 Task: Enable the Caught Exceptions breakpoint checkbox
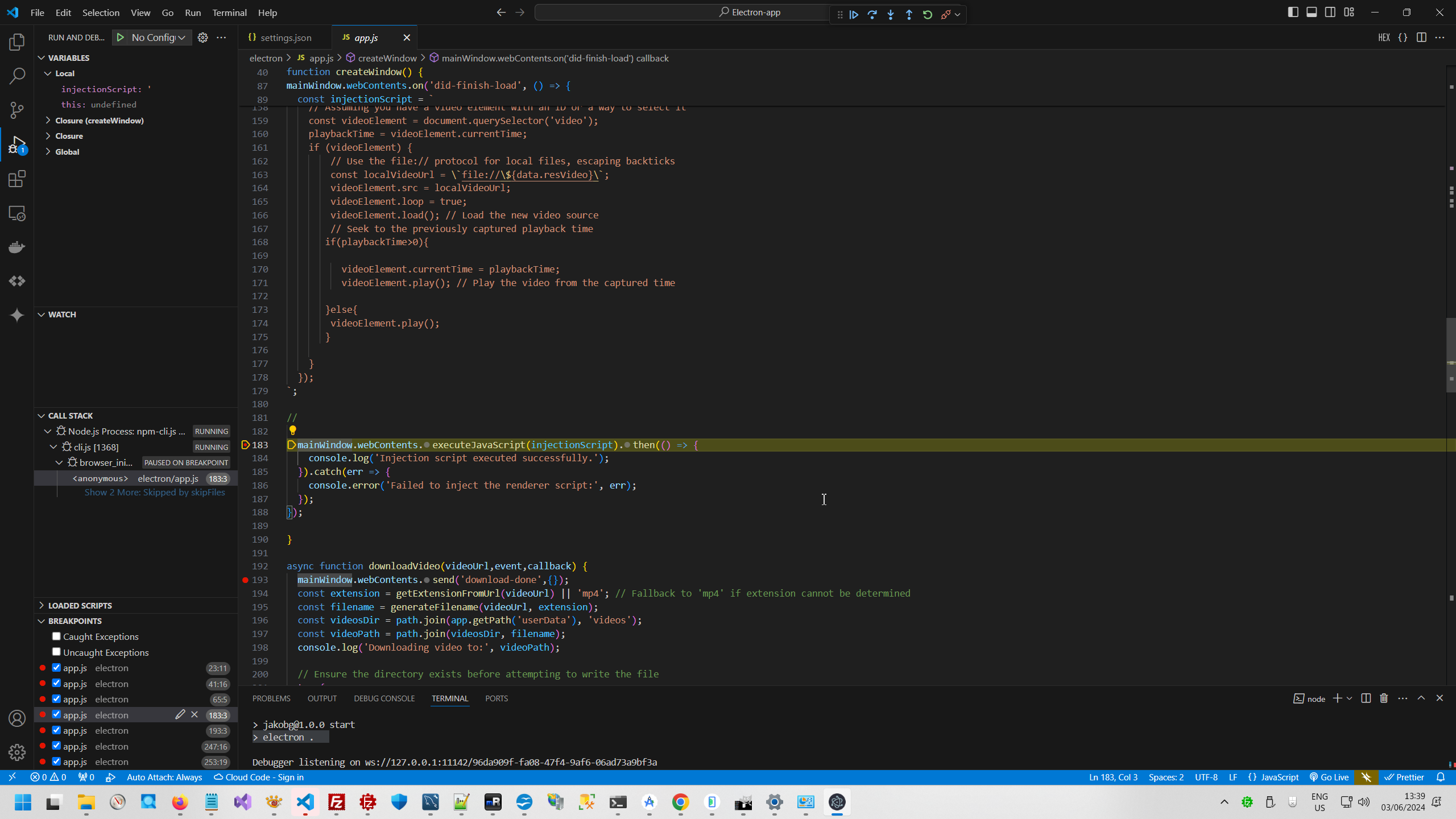pos(56,636)
